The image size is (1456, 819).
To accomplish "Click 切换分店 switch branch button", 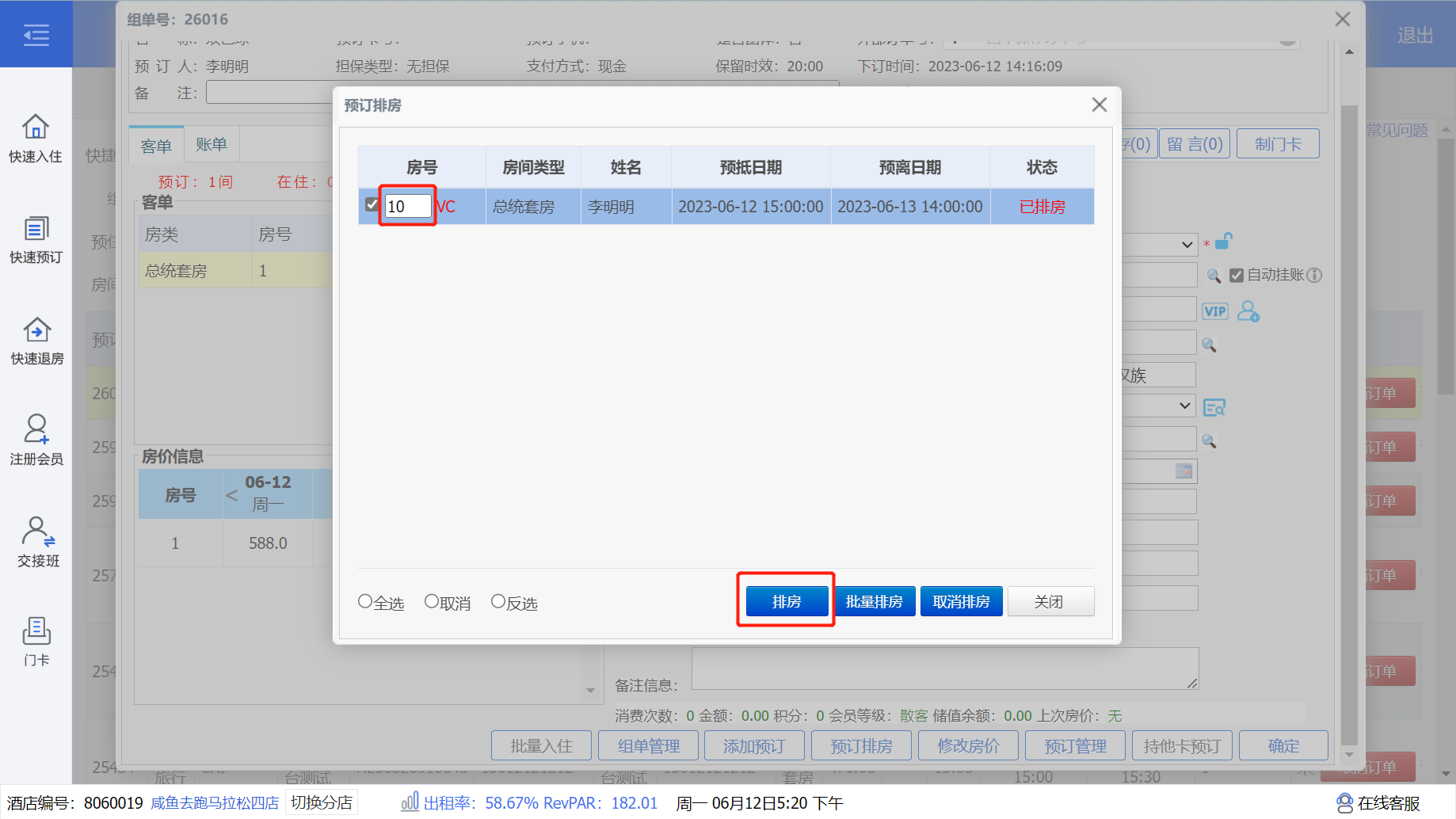I will point(322,802).
